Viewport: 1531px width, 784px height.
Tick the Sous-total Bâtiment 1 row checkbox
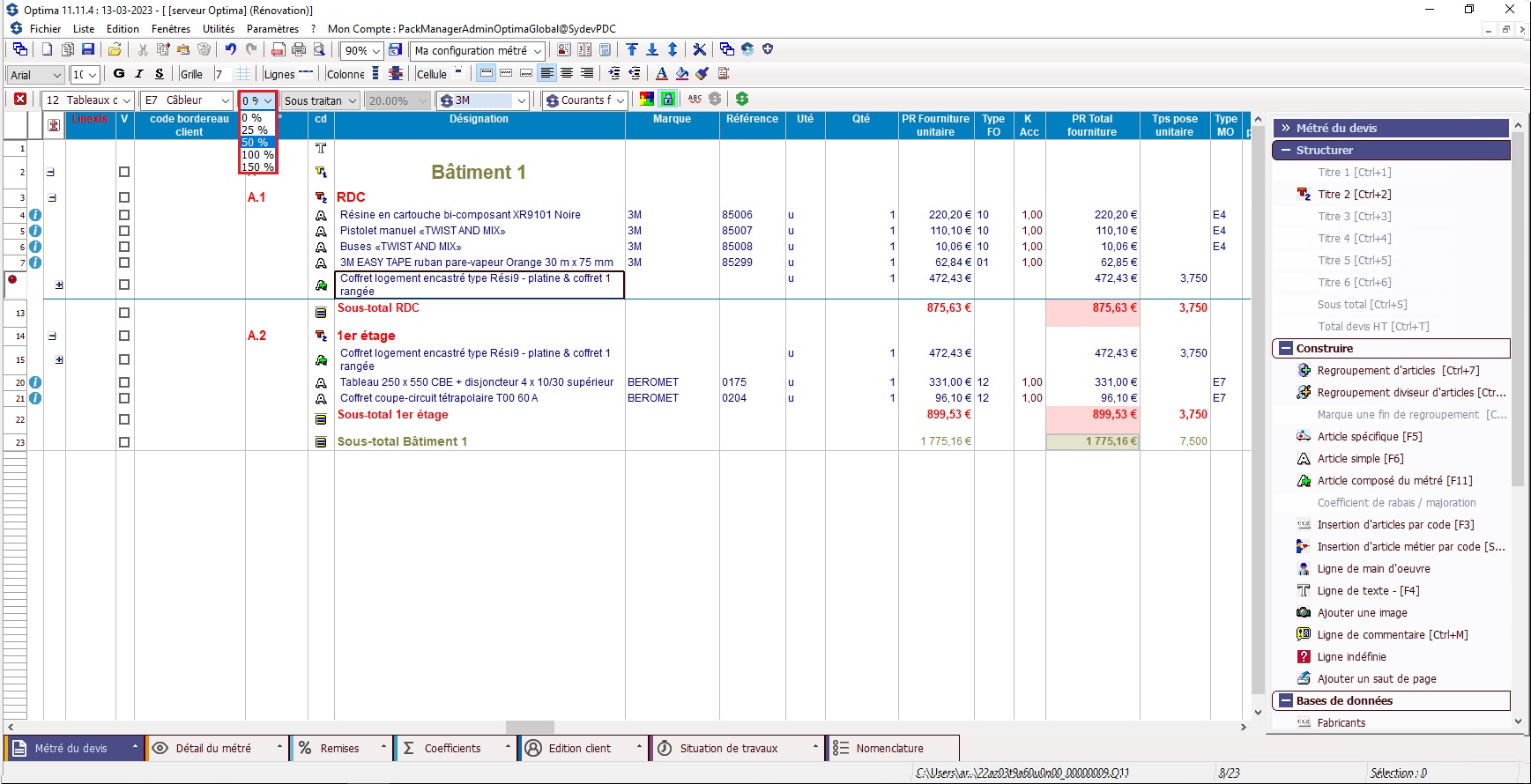124,442
